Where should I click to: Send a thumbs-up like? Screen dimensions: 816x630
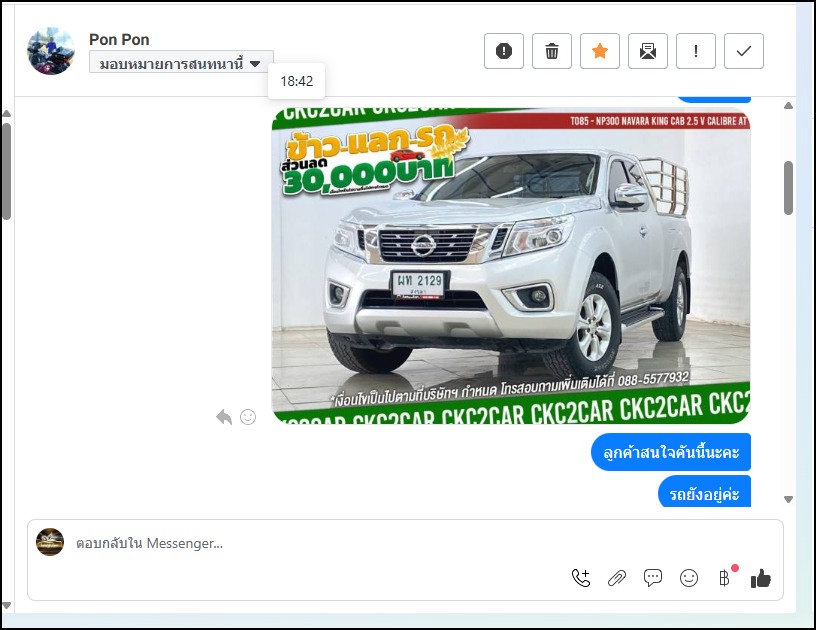(x=760, y=578)
